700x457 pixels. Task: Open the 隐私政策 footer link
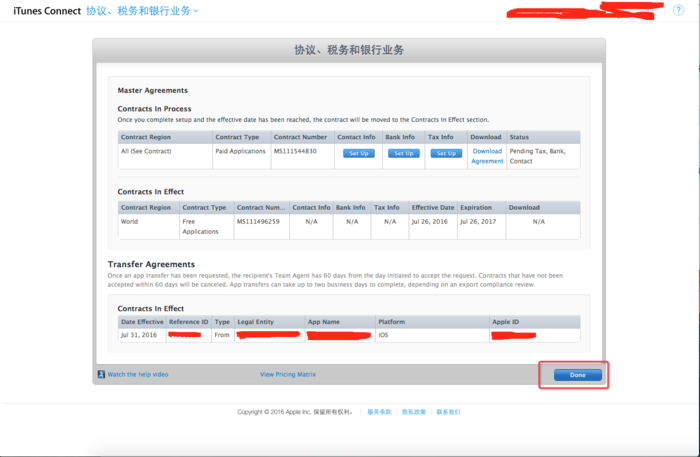pyautogui.click(x=414, y=411)
